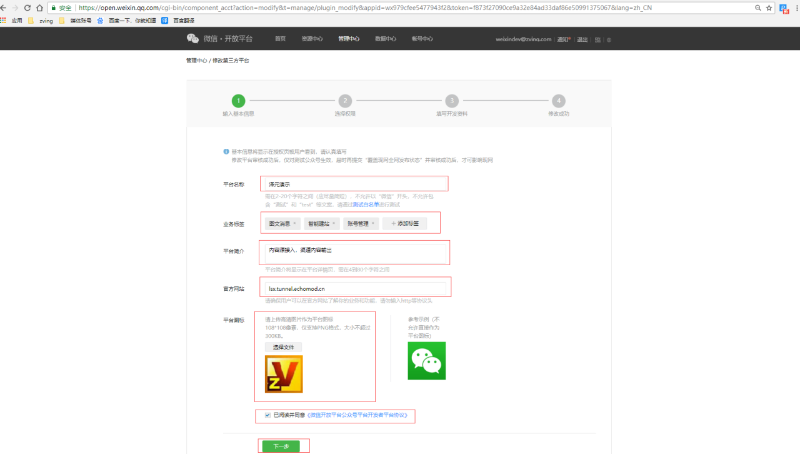Open 帐号中心 in the top navigation
800x454 pixels.
[422, 39]
